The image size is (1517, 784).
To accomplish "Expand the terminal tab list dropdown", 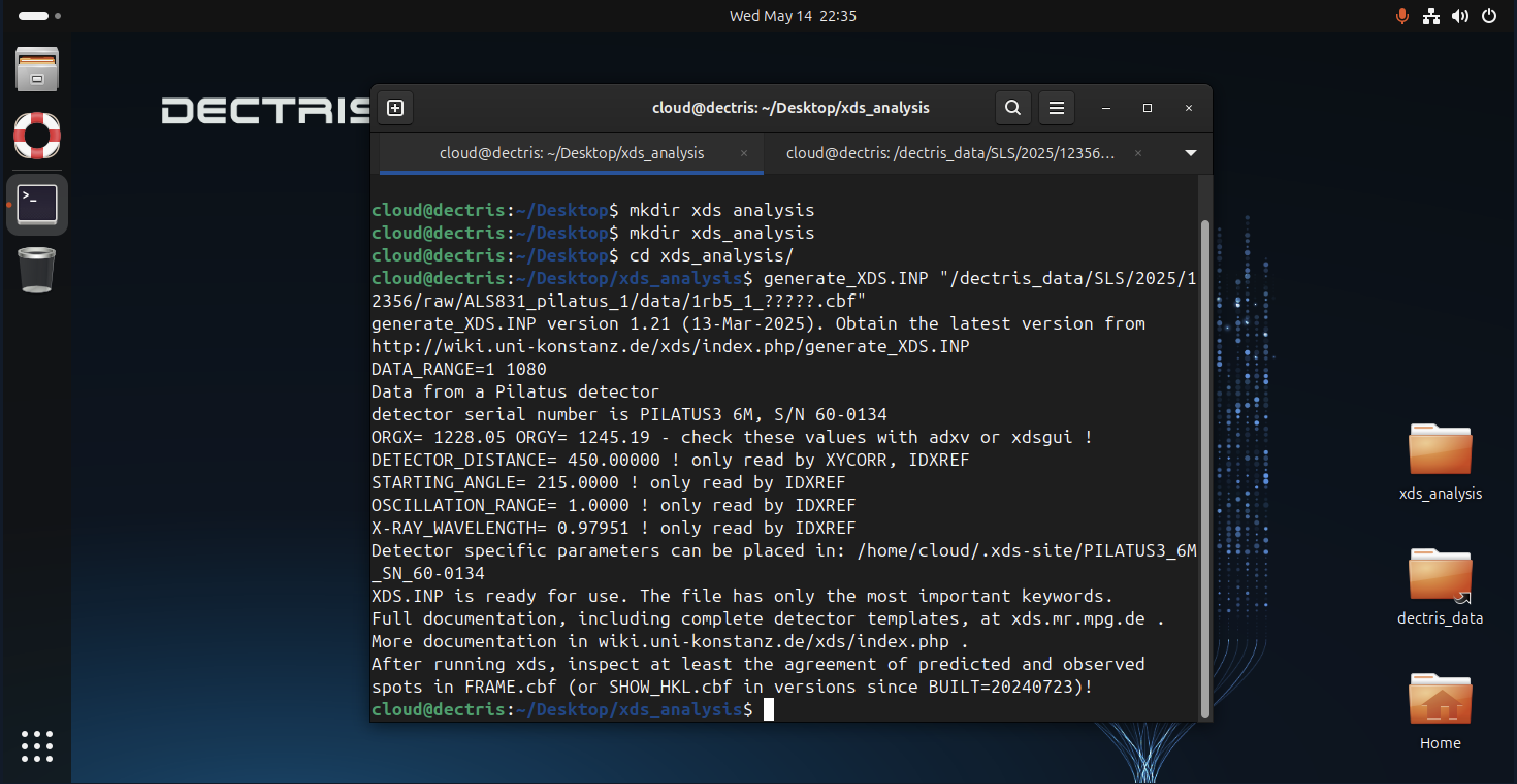I will pos(1190,153).
